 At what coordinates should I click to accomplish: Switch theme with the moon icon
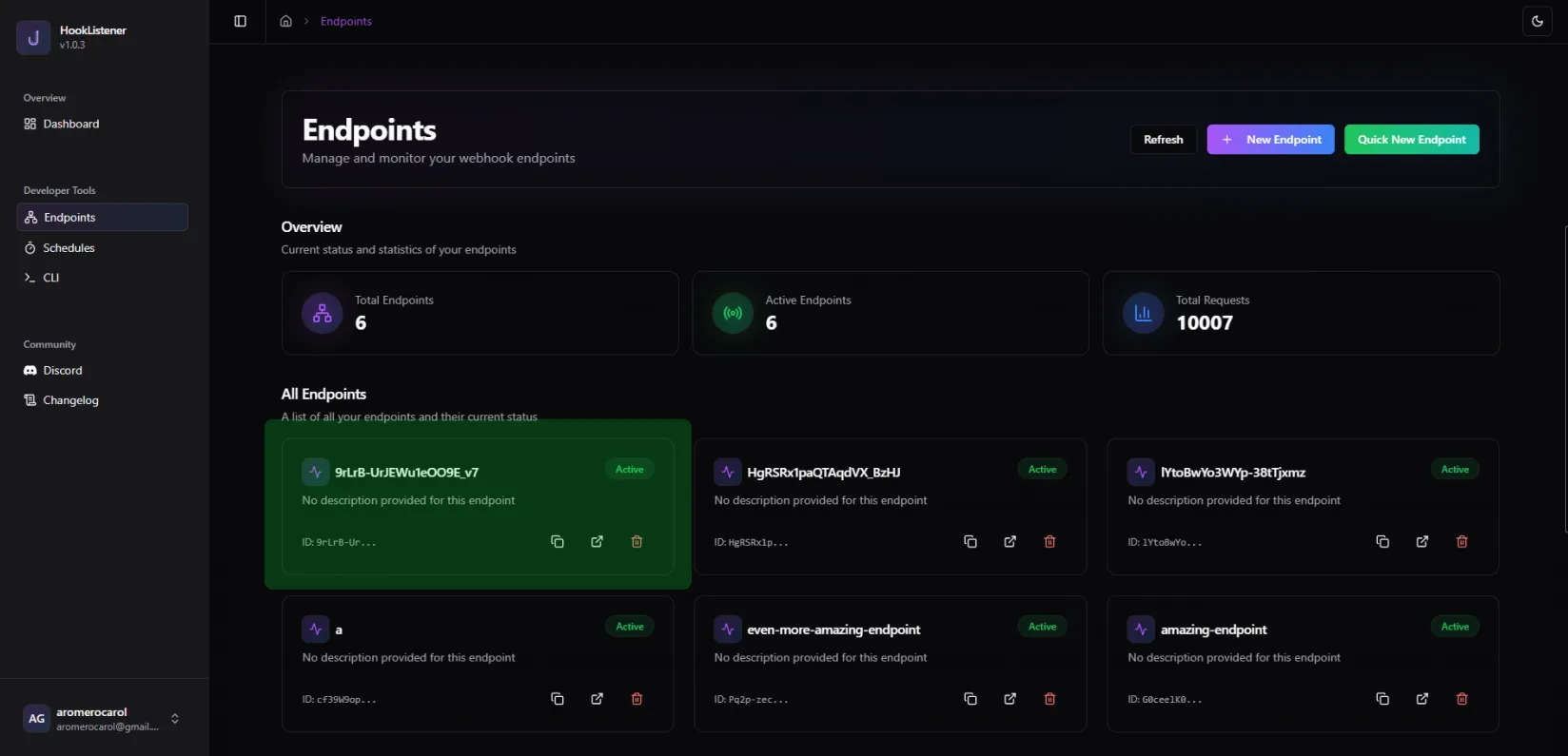click(x=1537, y=21)
